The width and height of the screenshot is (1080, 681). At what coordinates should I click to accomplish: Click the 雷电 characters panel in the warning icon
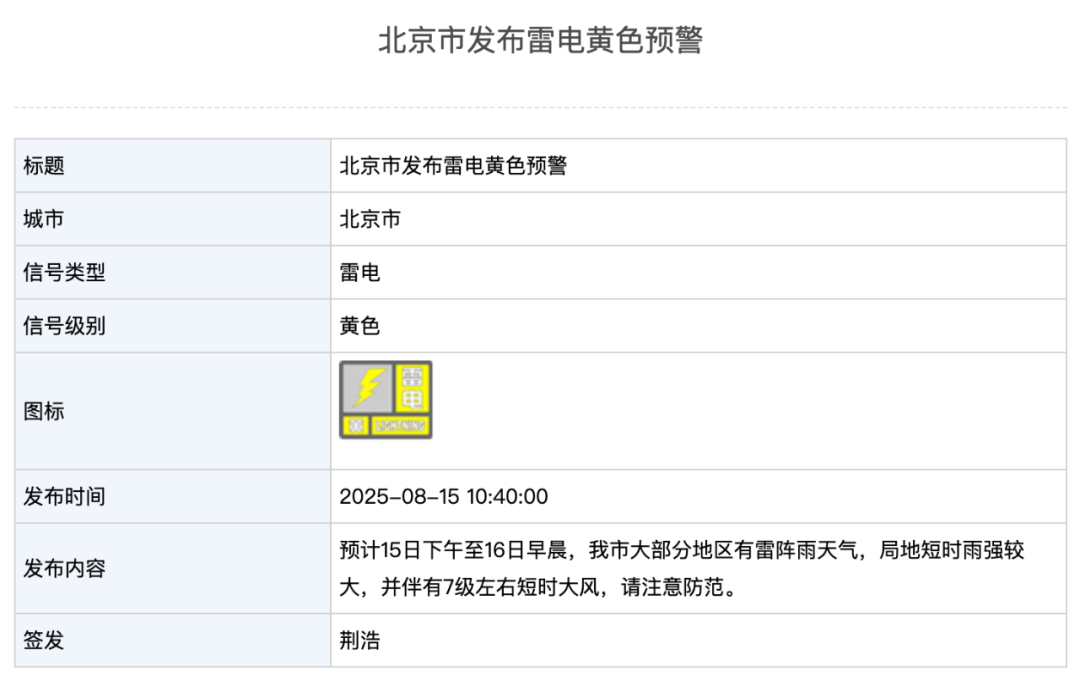412,389
